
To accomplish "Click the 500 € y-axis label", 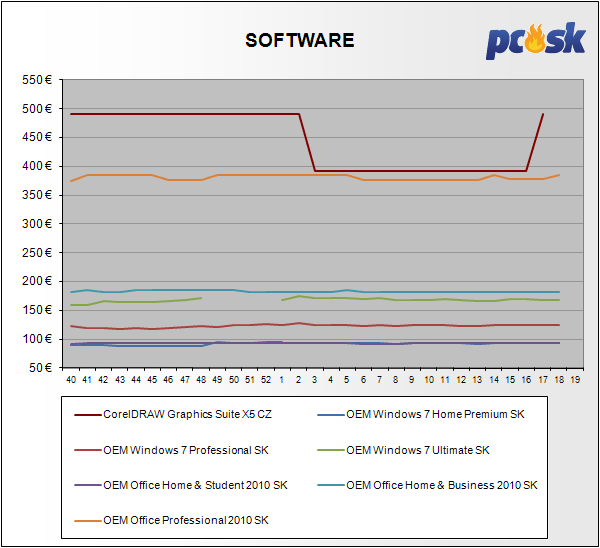I will point(37,109).
